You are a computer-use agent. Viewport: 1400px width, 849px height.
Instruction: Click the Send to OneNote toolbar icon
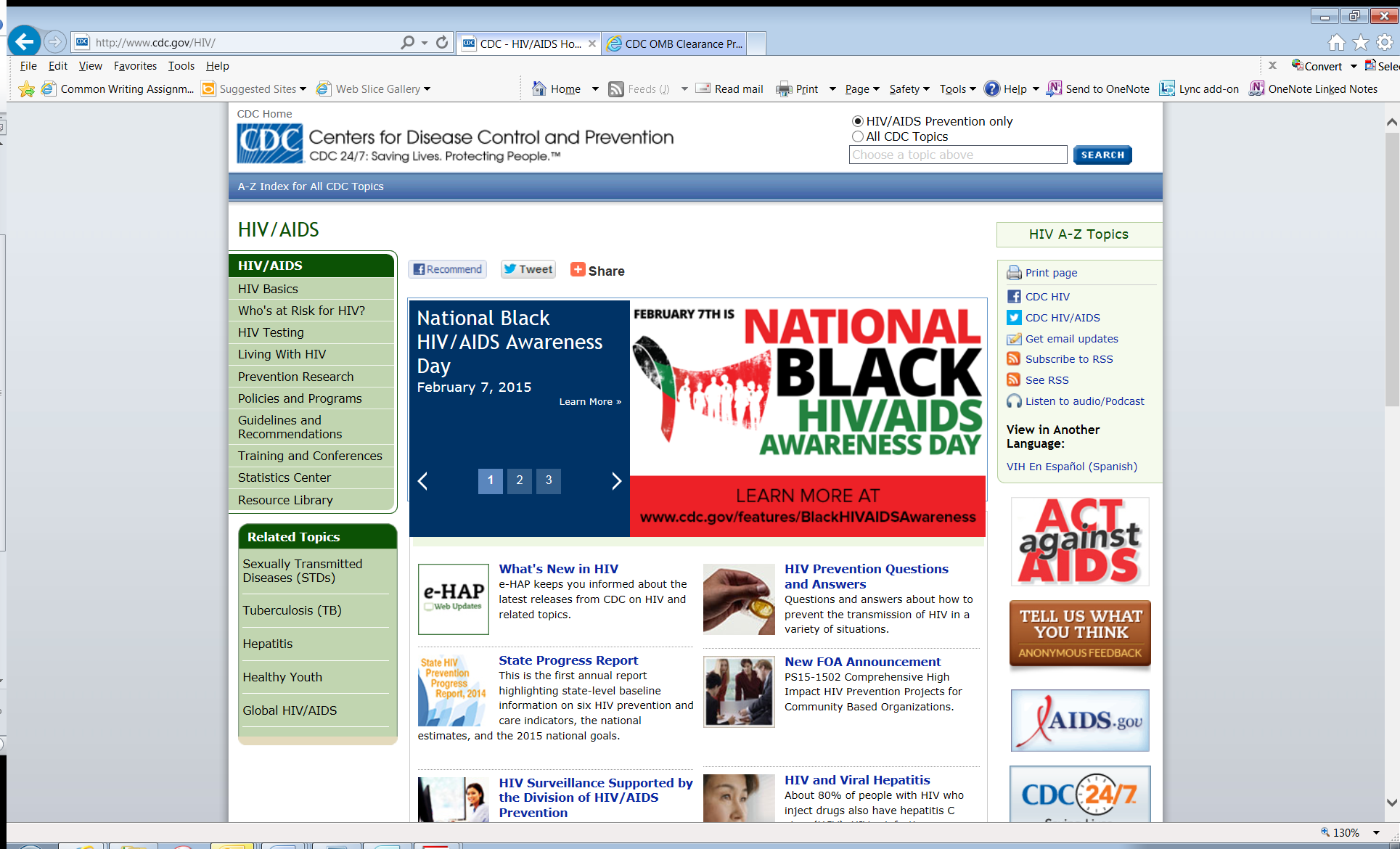coord(1055,89)
